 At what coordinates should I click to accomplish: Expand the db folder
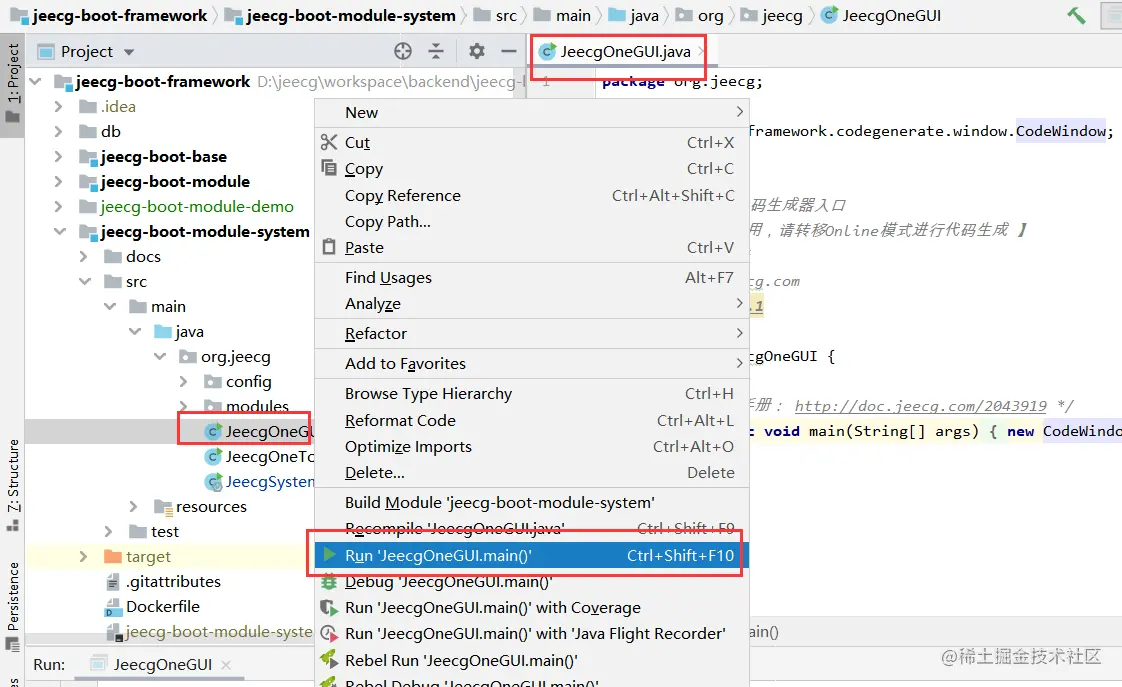(58, 132)
